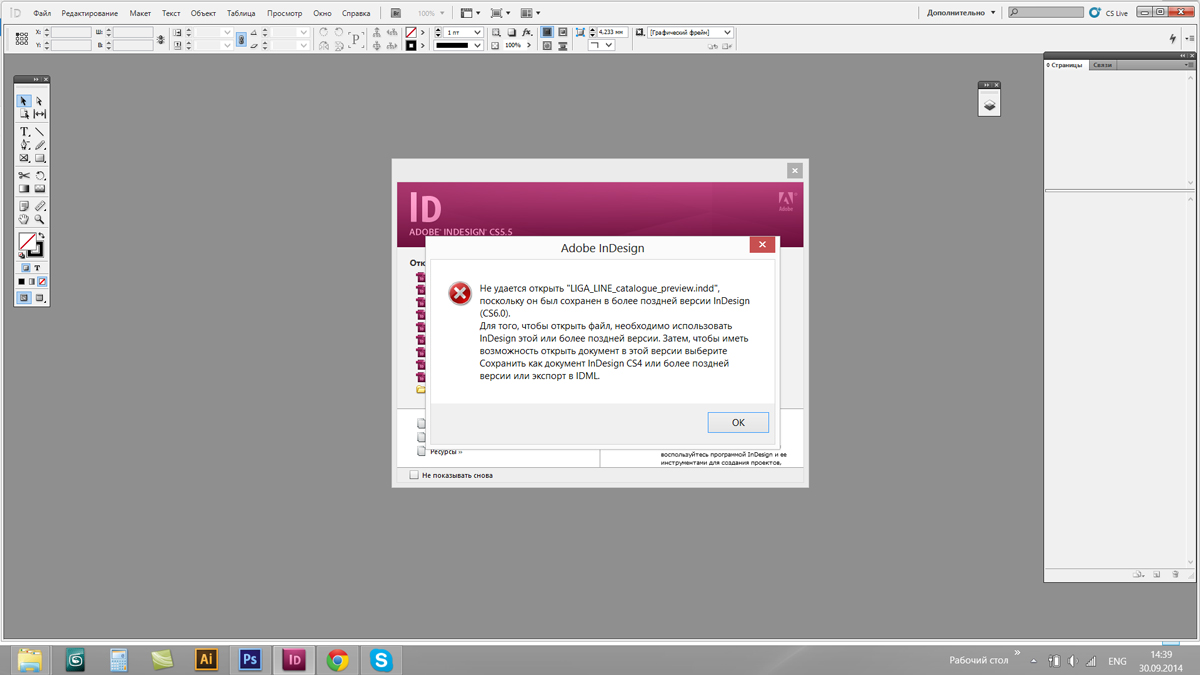The width and height of the screenshot is (1200, 675).
Task: Close the Adobe InDesign error dialog
Action: coord(762,244)
